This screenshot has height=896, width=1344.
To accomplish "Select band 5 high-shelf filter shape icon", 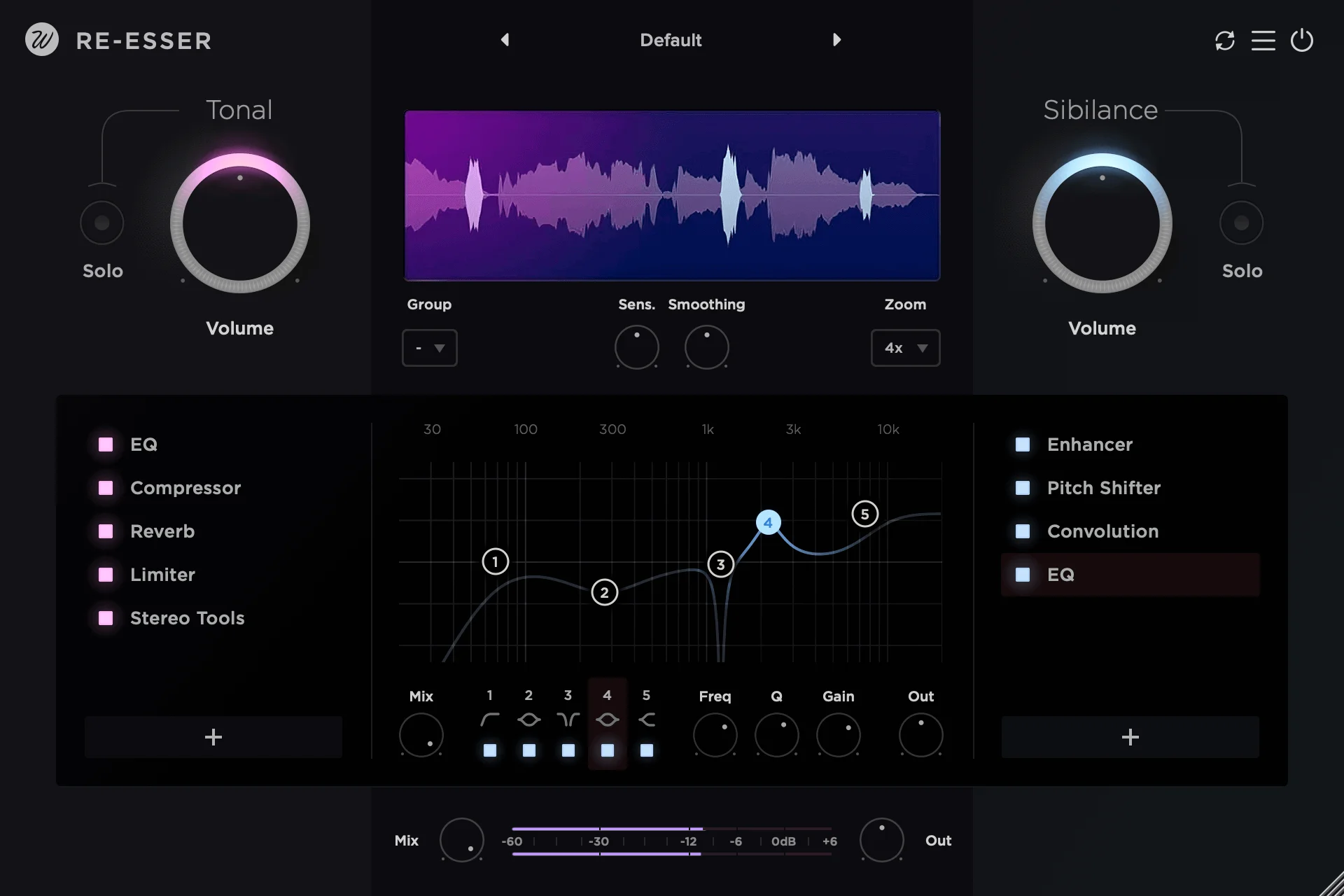I will (647, 719).
